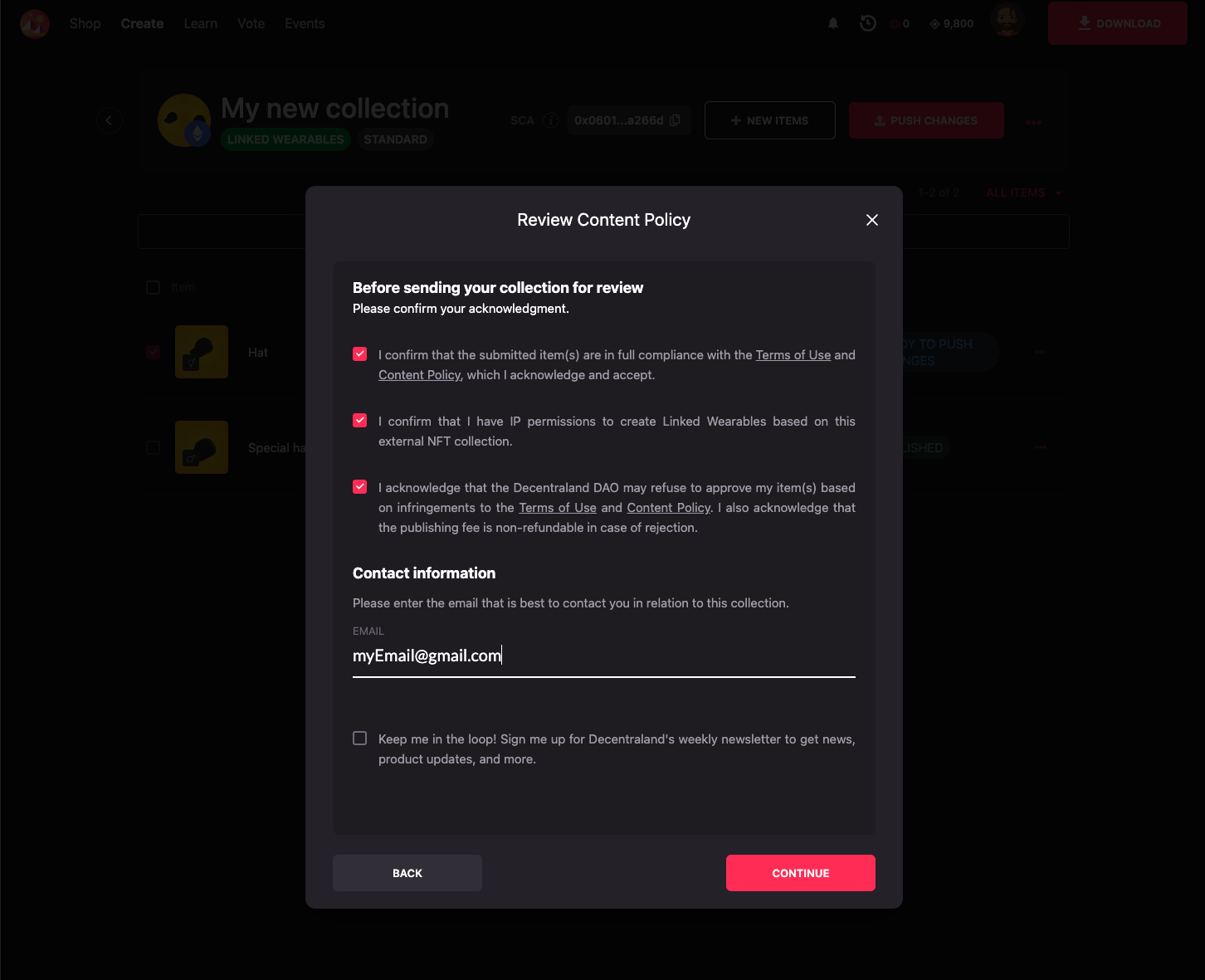Open the user avatar profile
Image resolution: width=1205 pixels, height=980 pixels.
pos(1007,22)
